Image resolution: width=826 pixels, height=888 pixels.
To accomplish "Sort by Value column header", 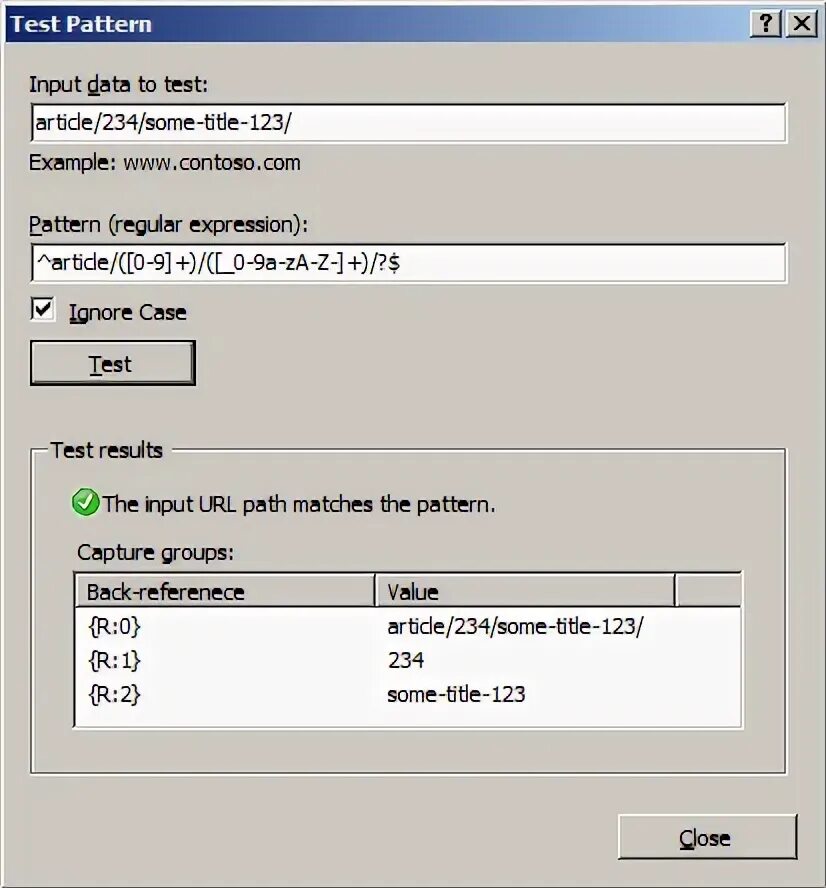I will (525, 591).
